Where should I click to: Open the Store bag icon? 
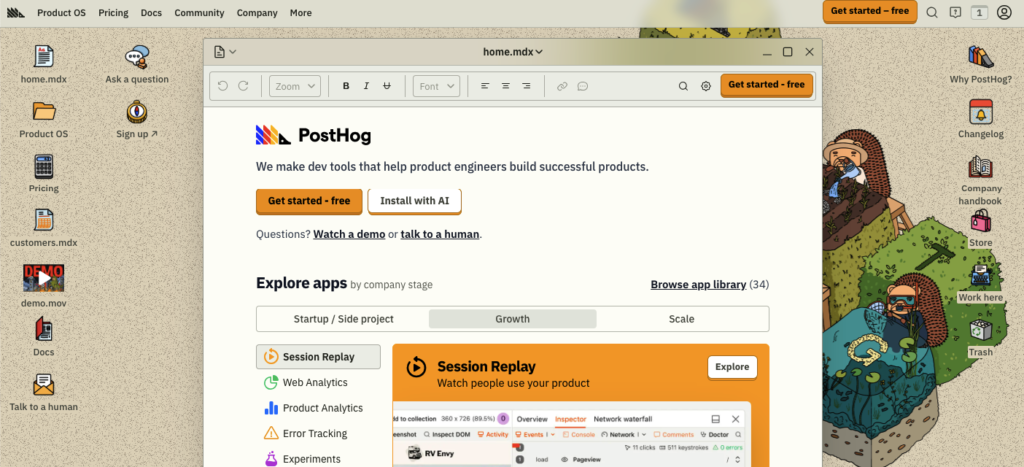[980, 221]
